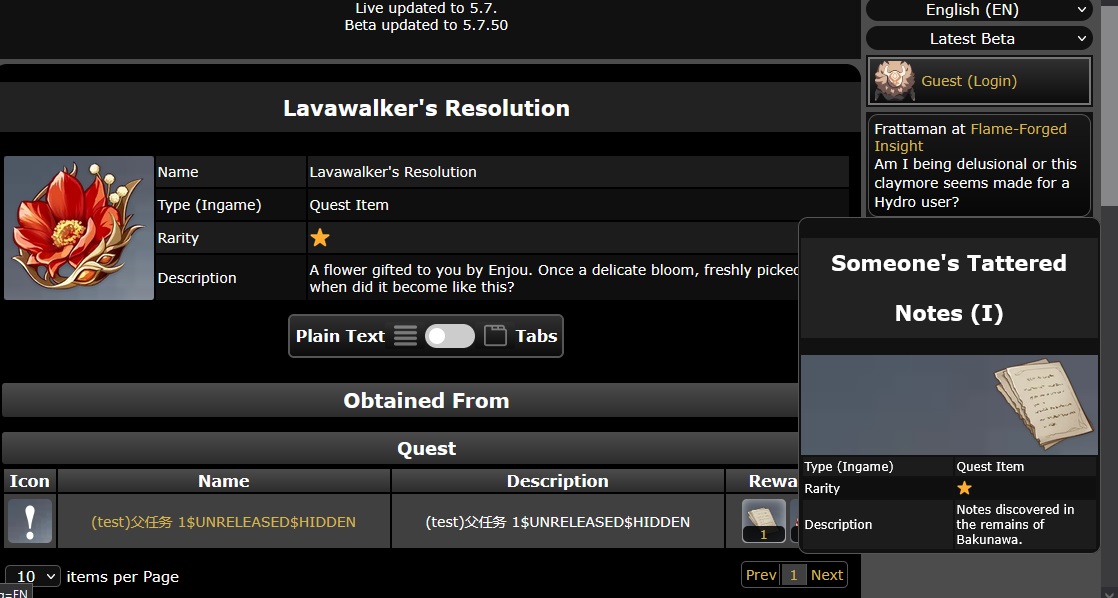The width and height of the screenshot is (1118, 598).
Task: Sort by the Name column header
Action: pos(224,481)
